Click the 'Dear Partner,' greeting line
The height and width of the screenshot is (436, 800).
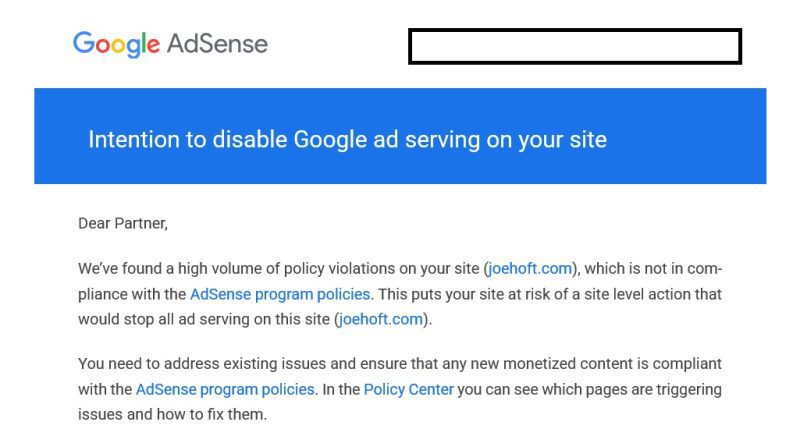click(123, 223)
